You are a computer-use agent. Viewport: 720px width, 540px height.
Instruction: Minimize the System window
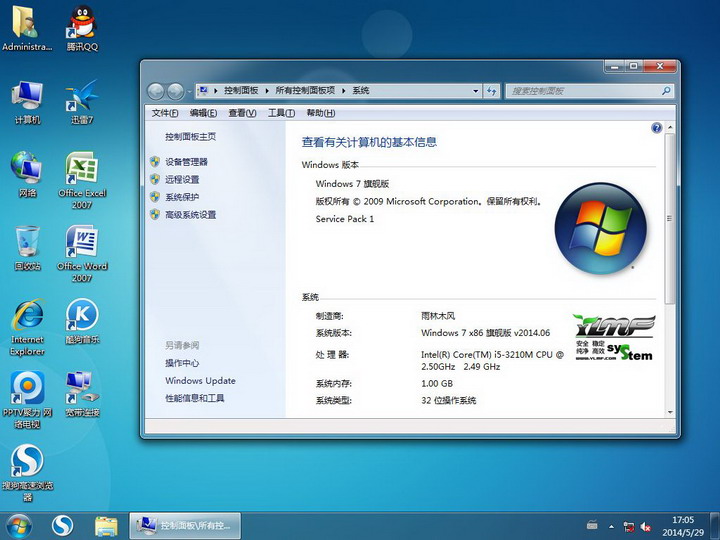[x=614, y=66]
